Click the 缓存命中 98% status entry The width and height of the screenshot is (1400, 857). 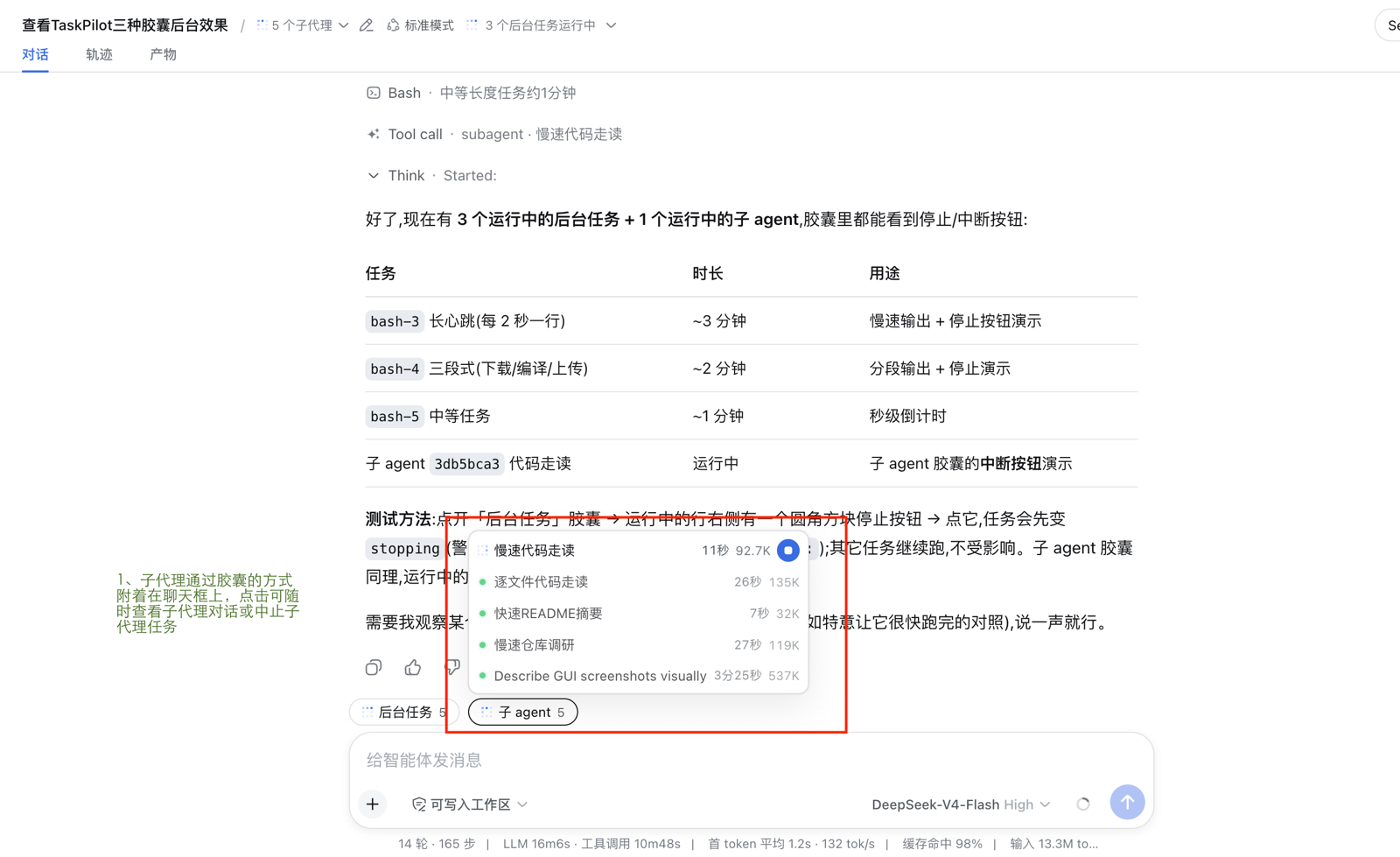(x=942, y=844)
